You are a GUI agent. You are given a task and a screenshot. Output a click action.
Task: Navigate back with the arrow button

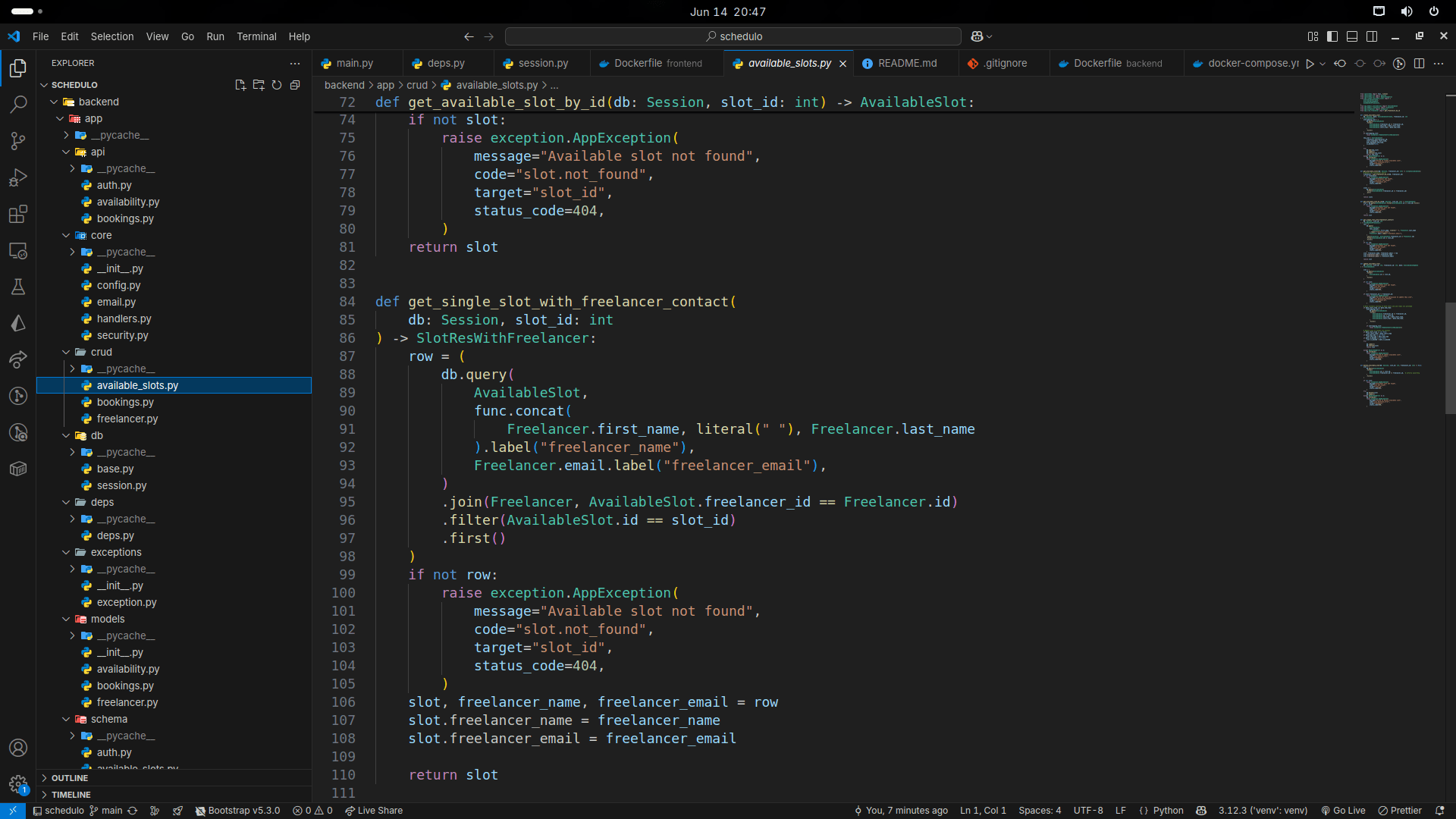pyautogui.click(x=469, y=36)
